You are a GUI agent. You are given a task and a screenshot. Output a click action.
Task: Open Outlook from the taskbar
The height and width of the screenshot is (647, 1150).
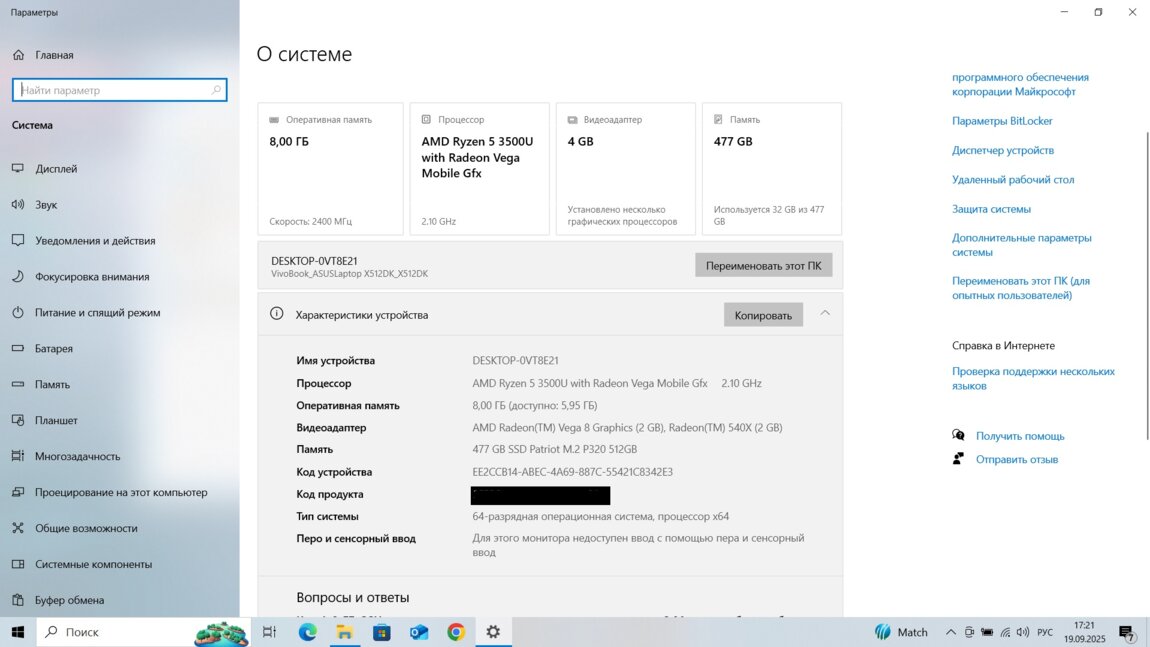pos(419,632)
